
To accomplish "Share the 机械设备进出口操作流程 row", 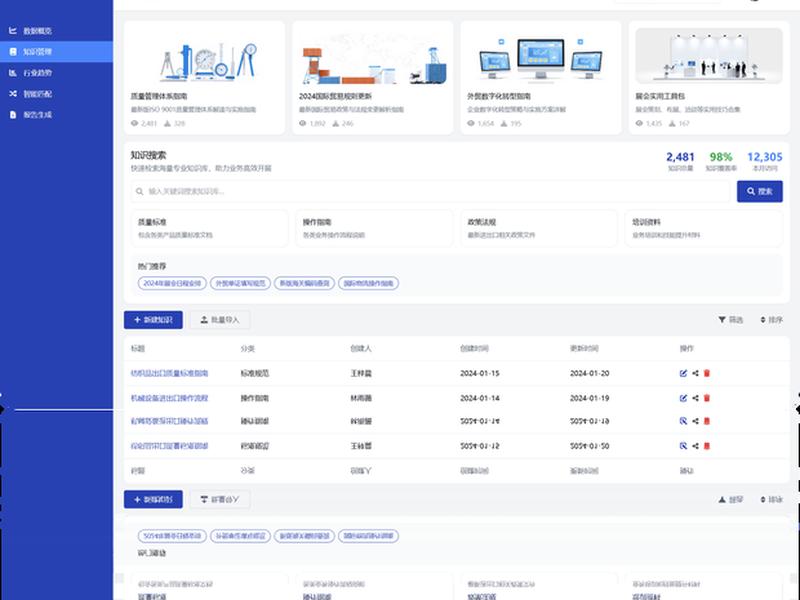I will 695,398.
